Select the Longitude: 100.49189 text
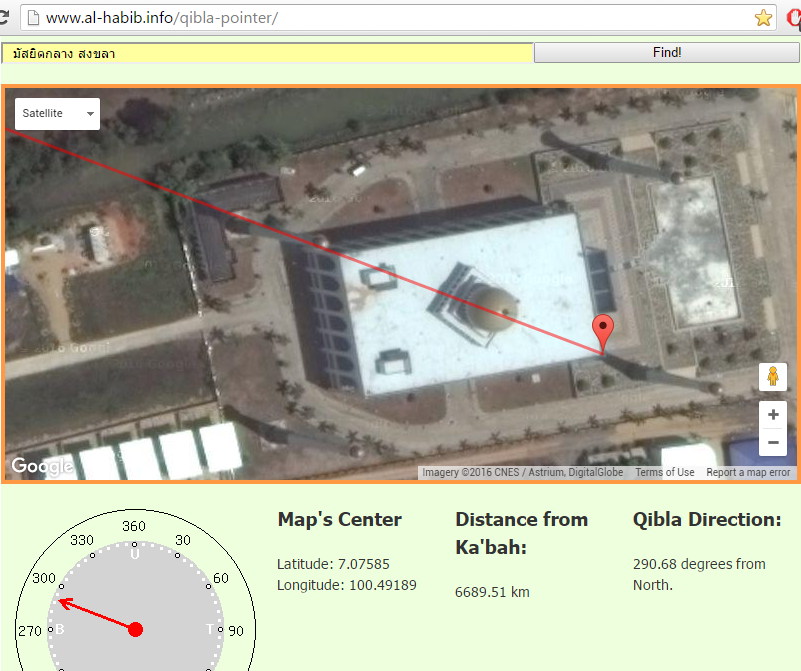The image size is (801, 671). coord(347,585)
